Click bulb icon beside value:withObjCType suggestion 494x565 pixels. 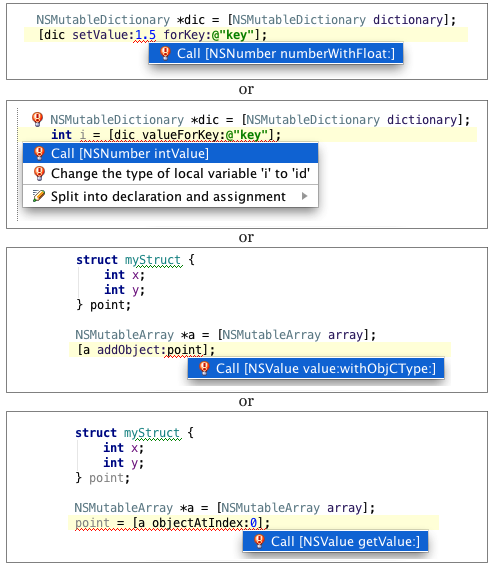[204, 368]
